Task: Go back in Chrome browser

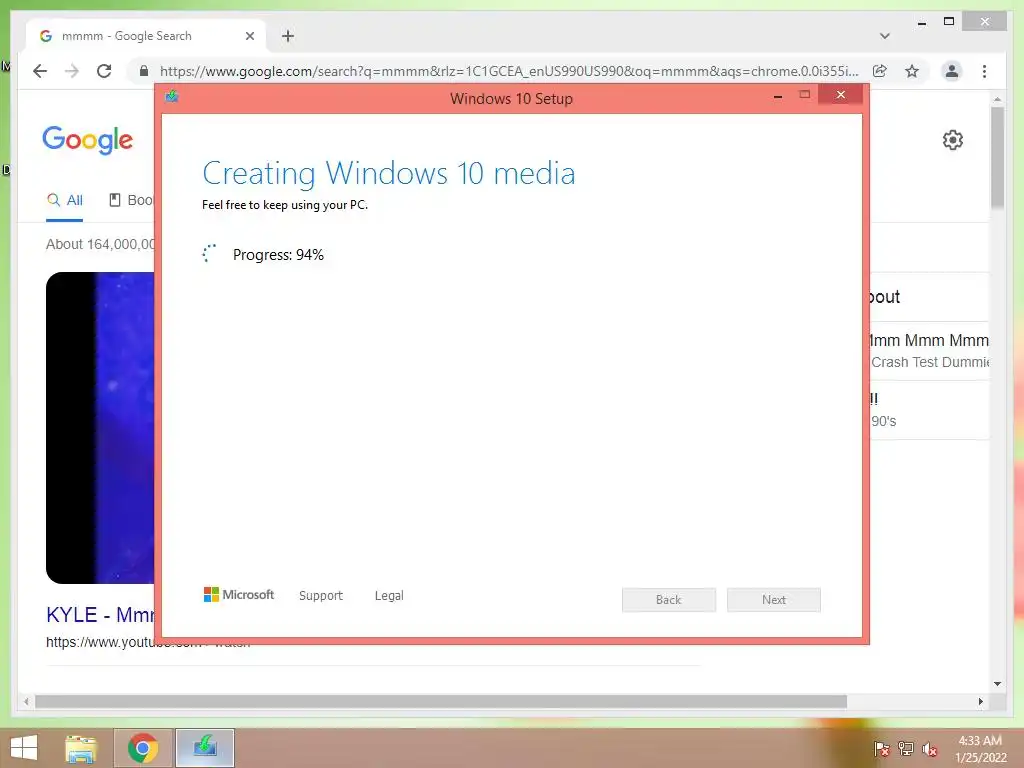Action: tap(40, 71)
